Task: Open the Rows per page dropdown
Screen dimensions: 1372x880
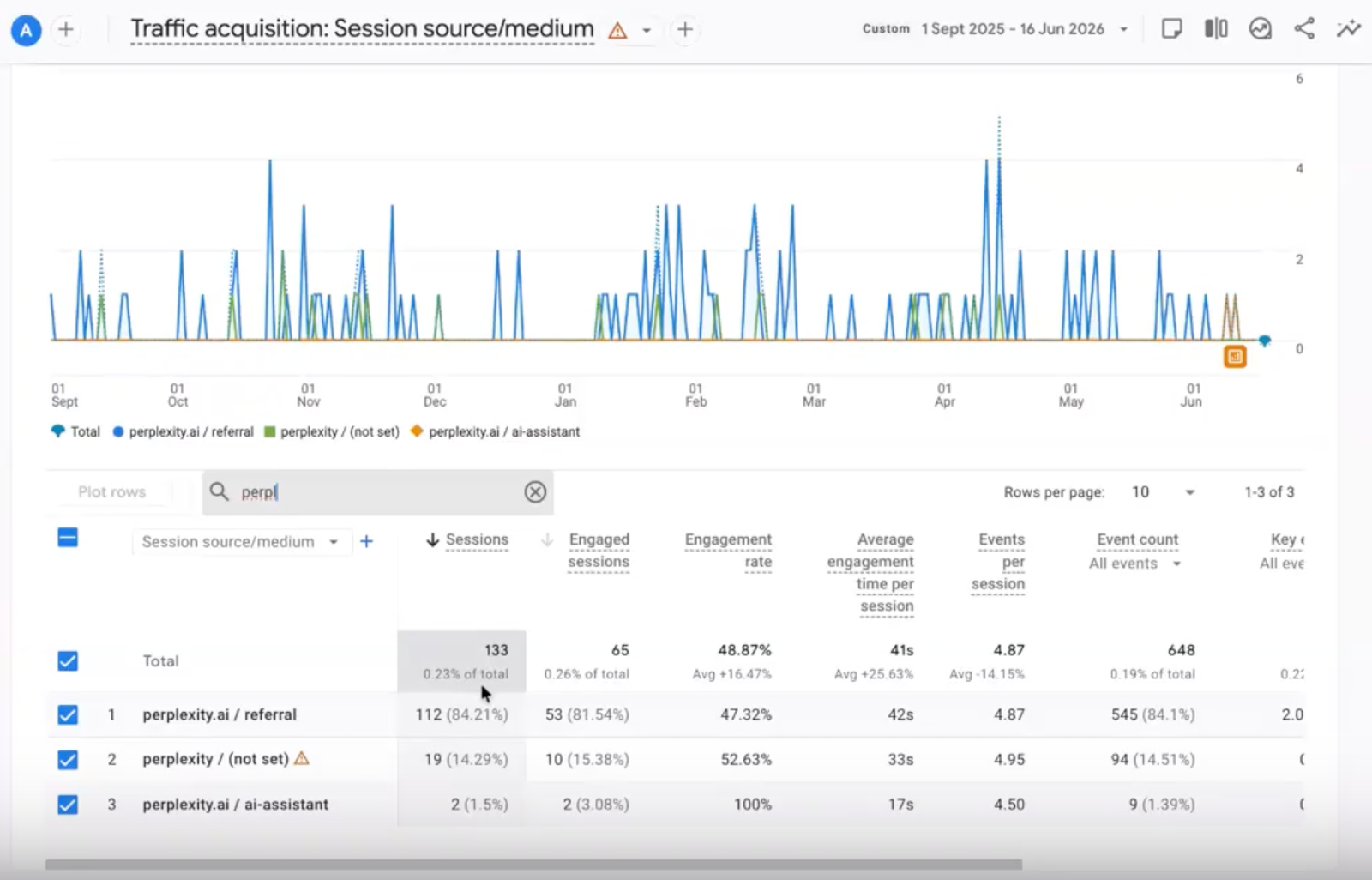Action: tap(1163, 492)
